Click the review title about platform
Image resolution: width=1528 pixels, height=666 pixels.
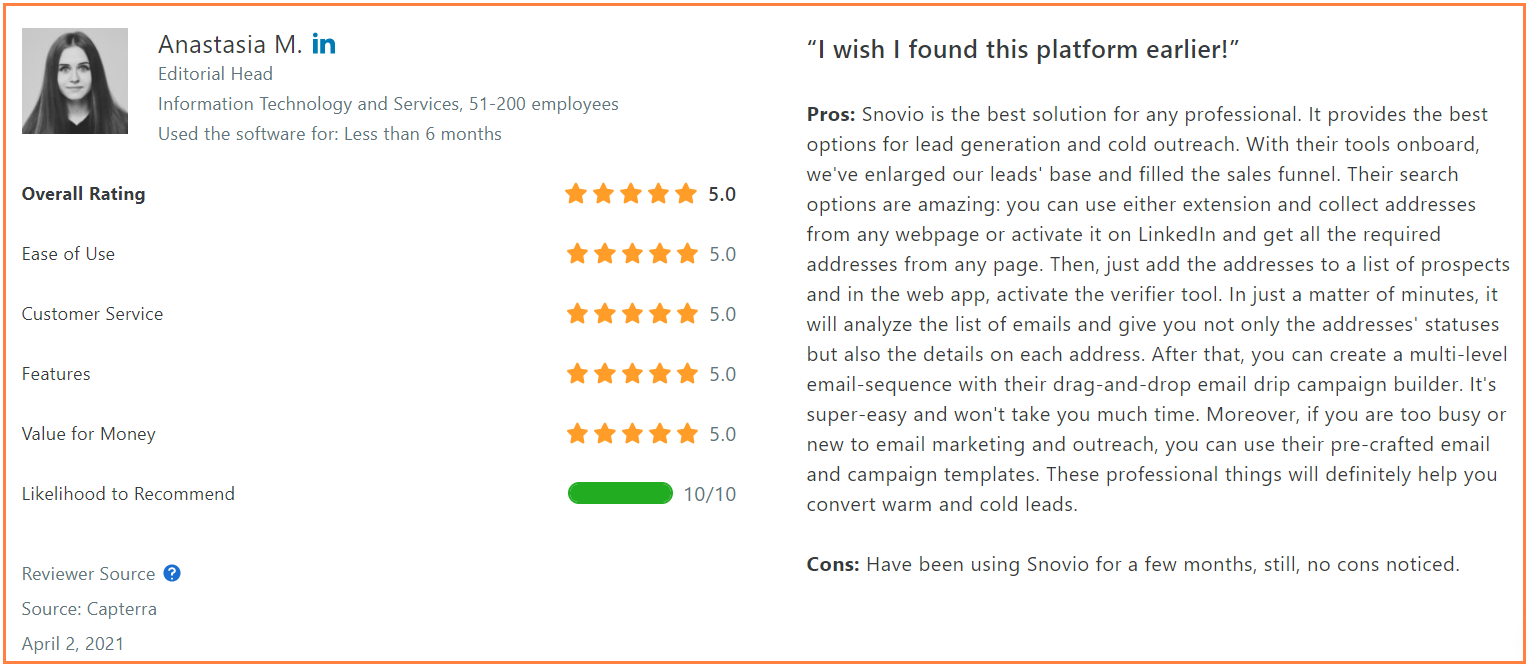1023,49
